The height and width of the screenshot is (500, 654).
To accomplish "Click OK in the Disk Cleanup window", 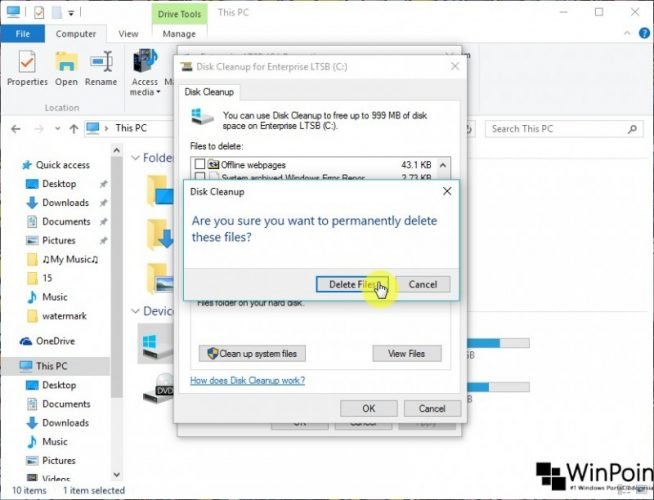I will pyautogui.click(x=369, y=408).
